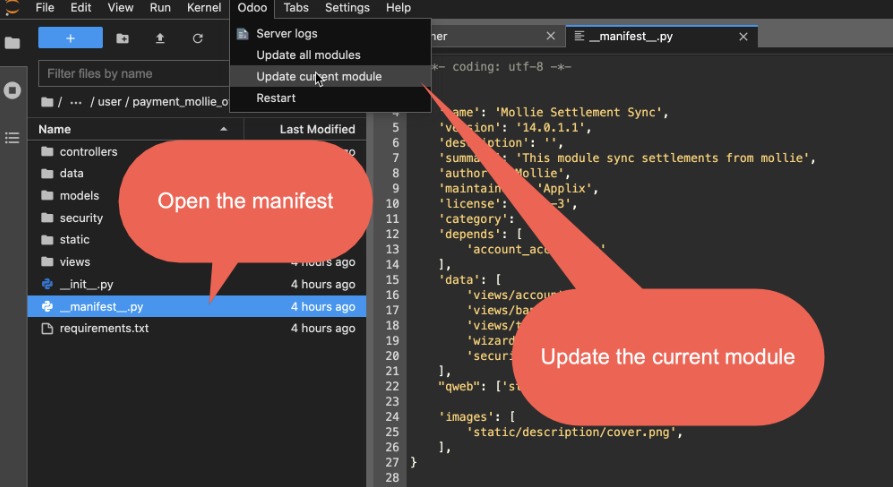Click the Upload Files toolbar icon

tap(160, 38)
